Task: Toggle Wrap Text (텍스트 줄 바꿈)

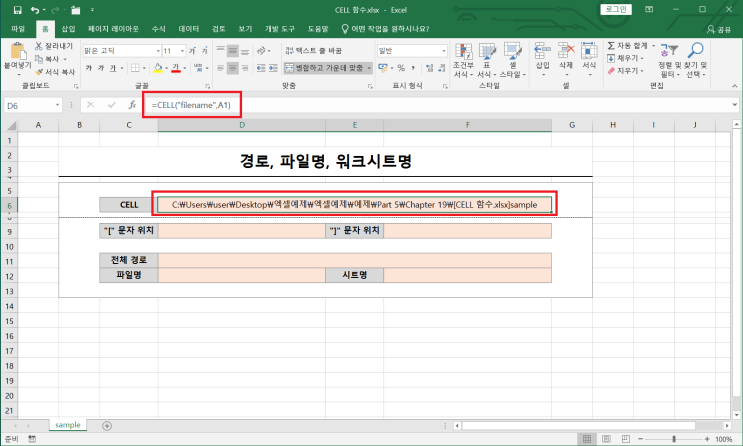Action: pos(314,51)
